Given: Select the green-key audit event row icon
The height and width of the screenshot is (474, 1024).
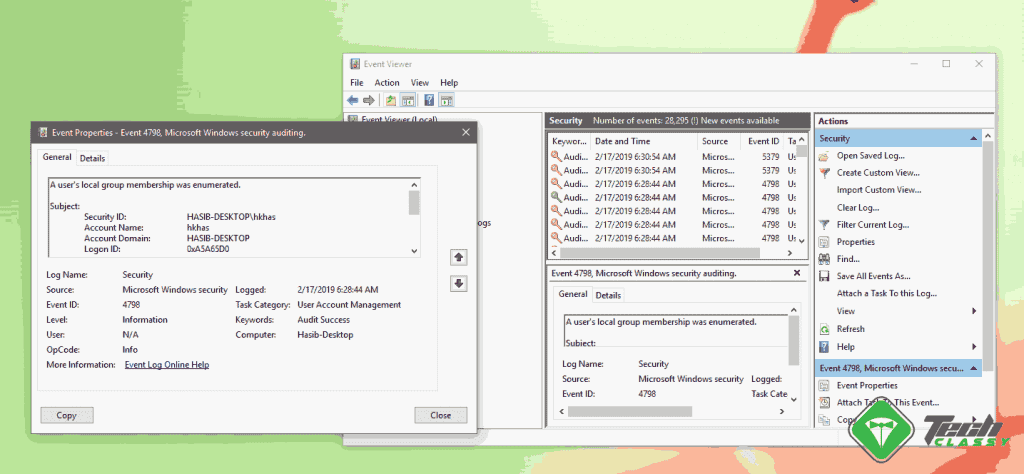Looking at the screenshot, I should (555, 197).
